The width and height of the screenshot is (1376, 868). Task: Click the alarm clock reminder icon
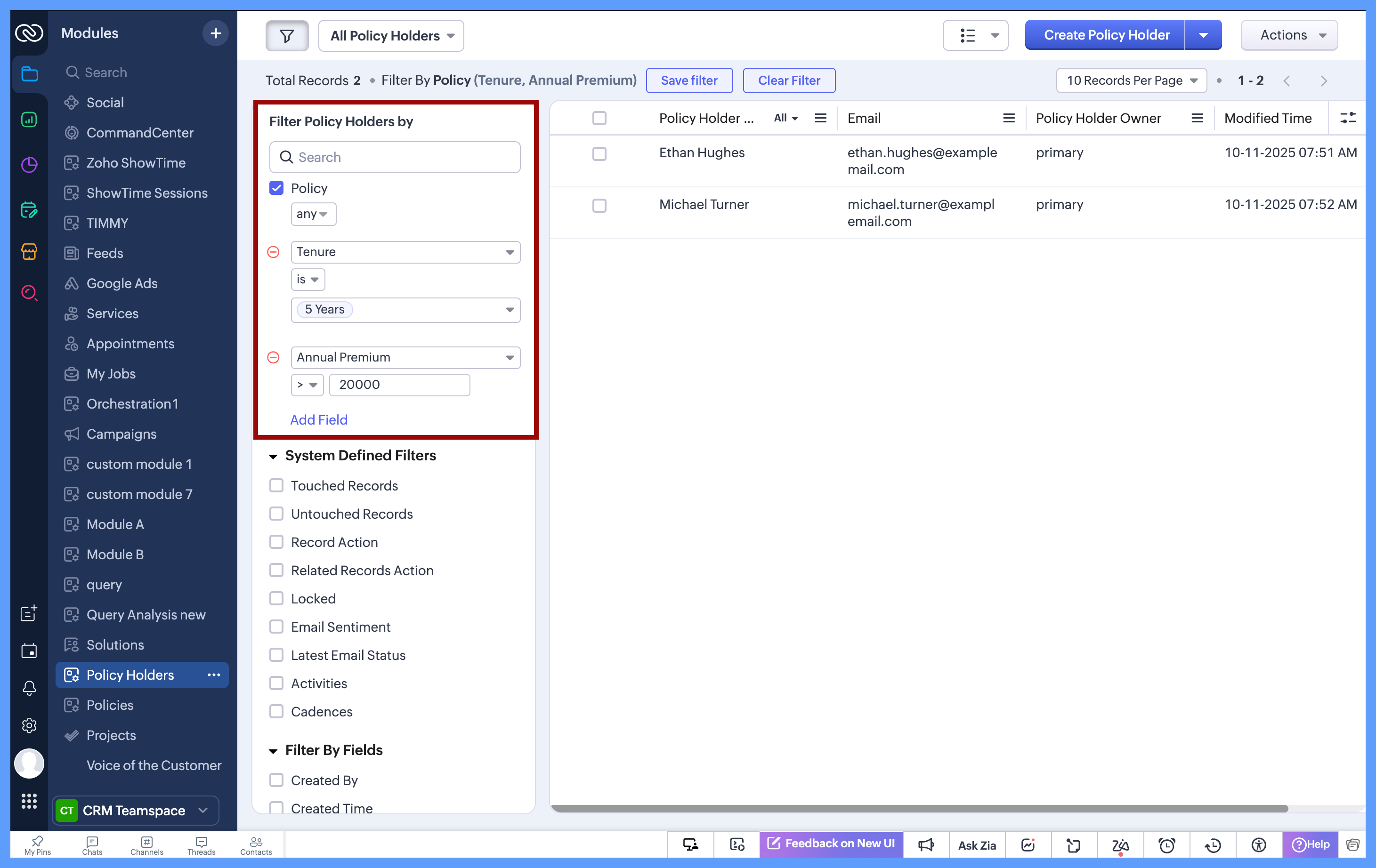[1166, 844]
